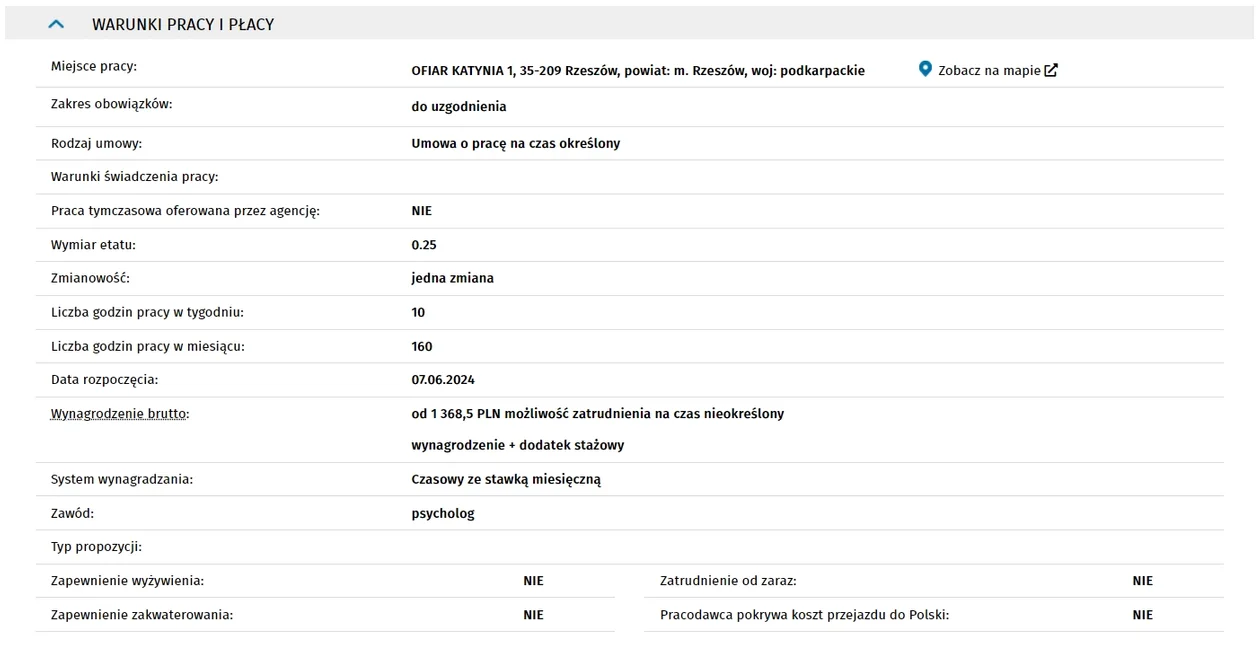Click the Wymiar etatu value 0.25
Screen dimensions: 1260x654
[x=424, y=245]
